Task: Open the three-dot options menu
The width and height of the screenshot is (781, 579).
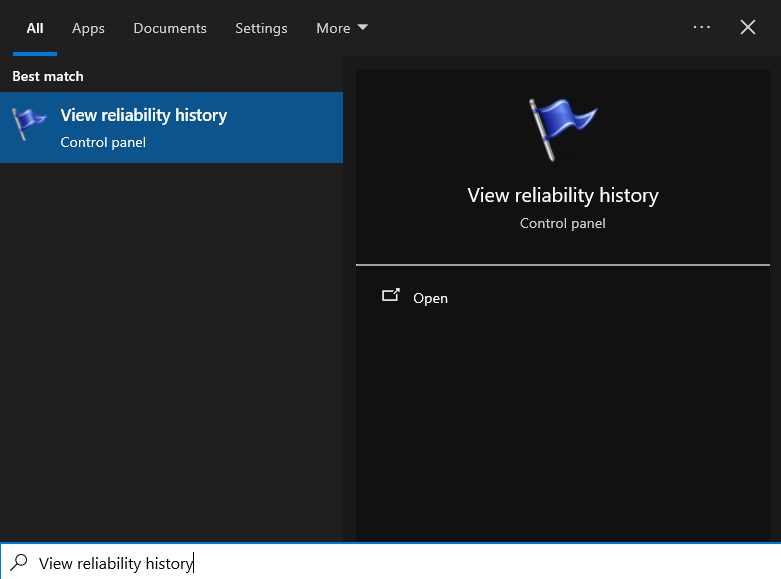Action: tap(701, 27)
